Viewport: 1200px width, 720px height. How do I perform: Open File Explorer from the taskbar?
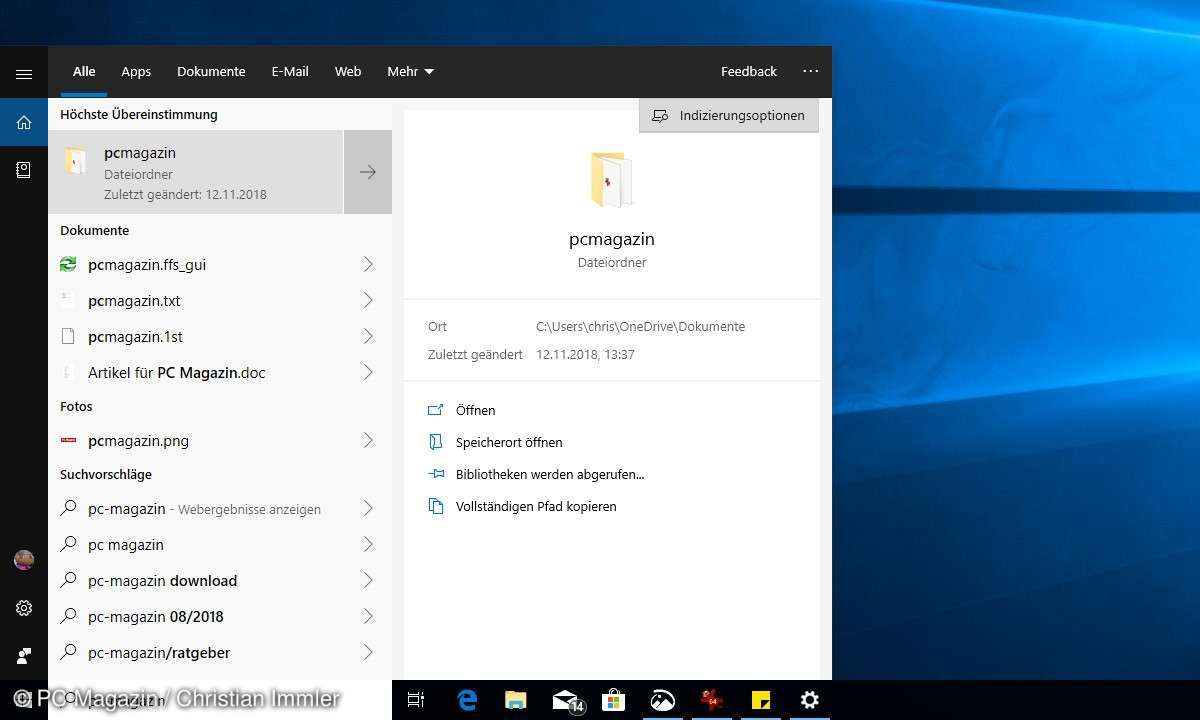516,700
